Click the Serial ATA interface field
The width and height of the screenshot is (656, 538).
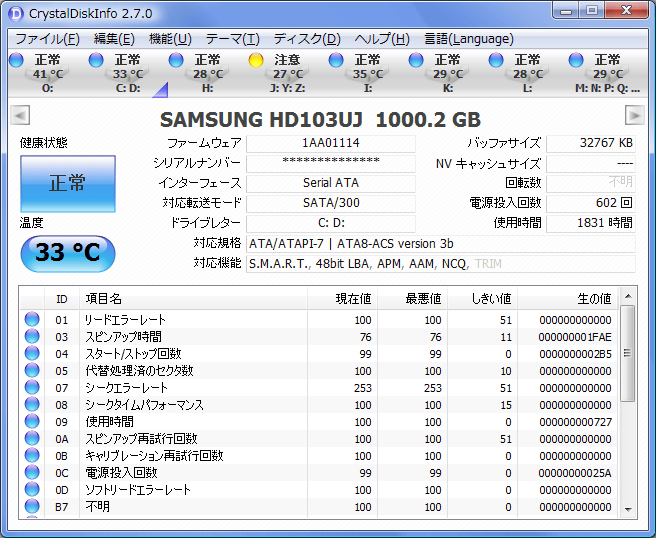click(x=331, y=183)
